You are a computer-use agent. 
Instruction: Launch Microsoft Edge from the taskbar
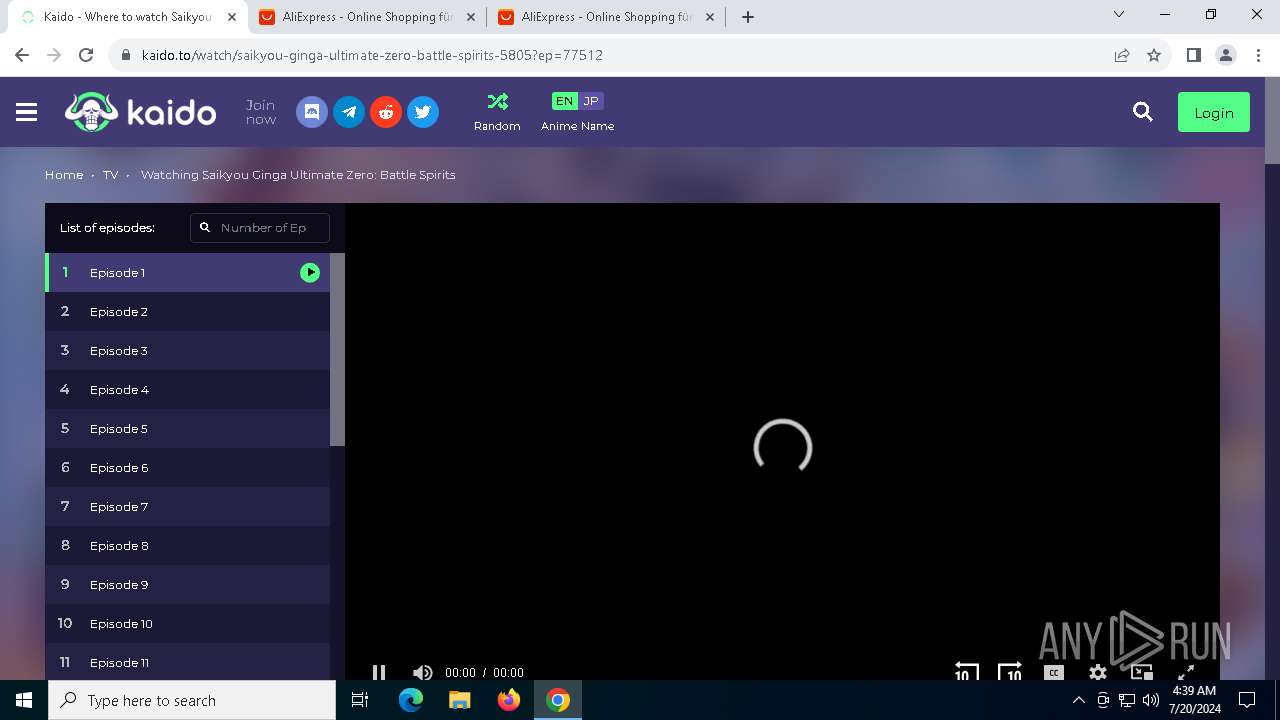[x=411, y=700]
